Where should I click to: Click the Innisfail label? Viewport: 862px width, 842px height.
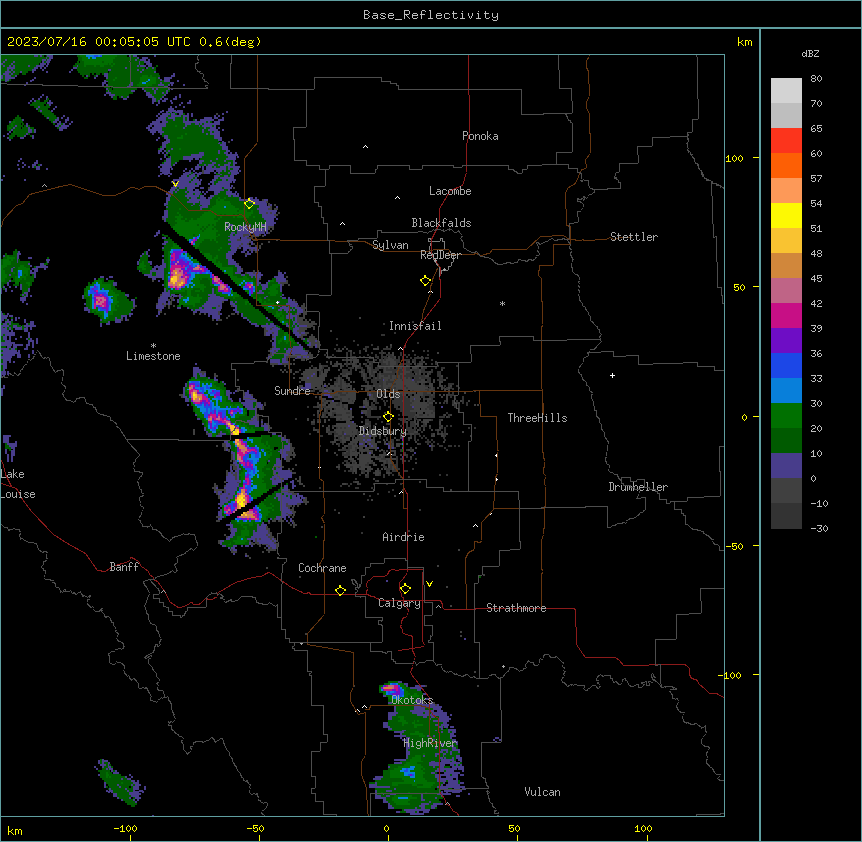point(415,326)
